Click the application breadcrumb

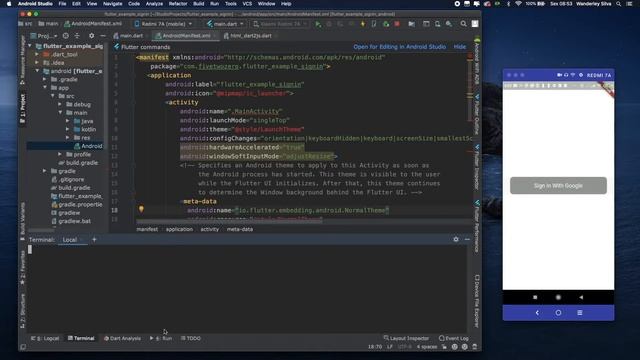click(x=179, y=229)
